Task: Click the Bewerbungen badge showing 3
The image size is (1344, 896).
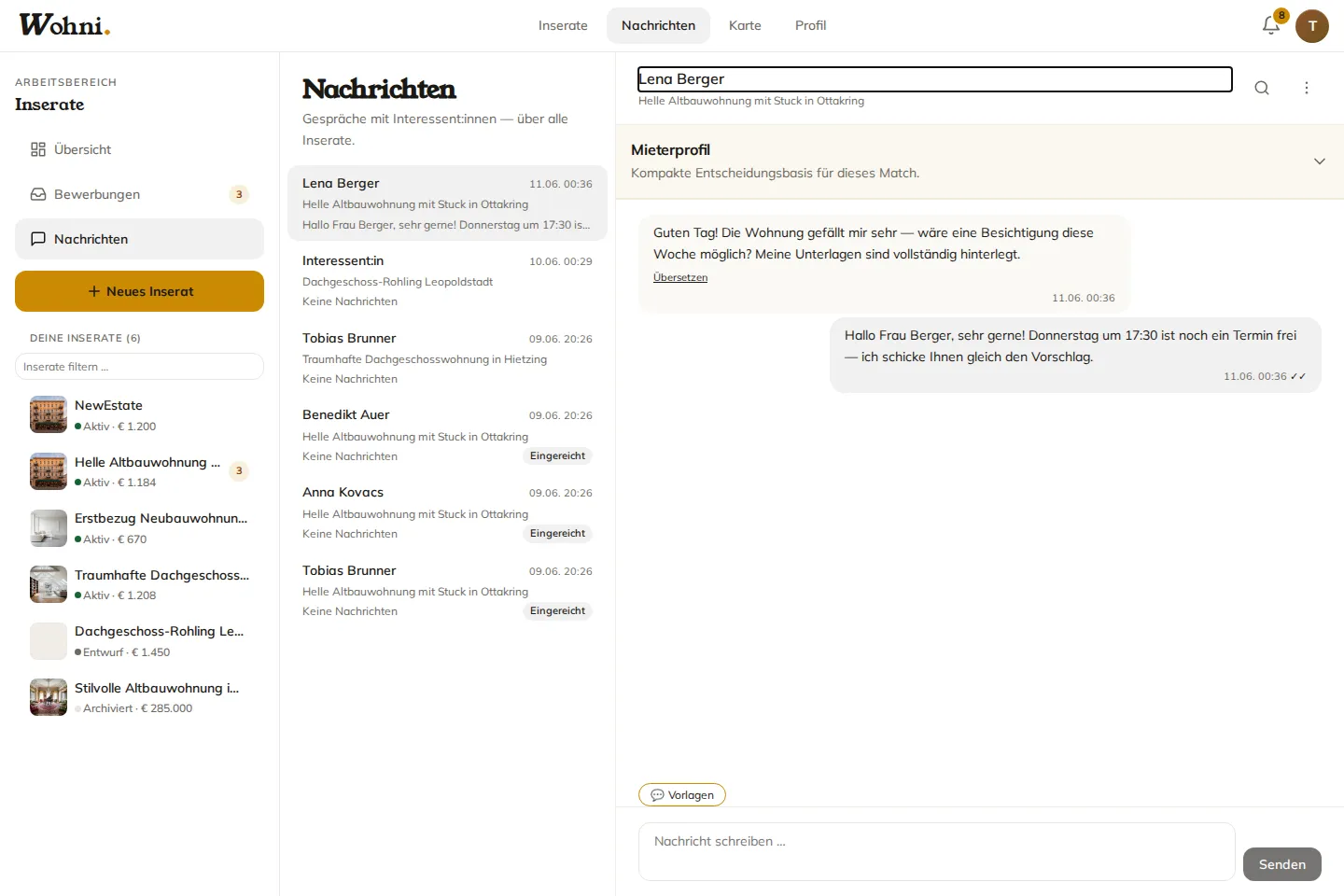Action: (x=239, y=194)
